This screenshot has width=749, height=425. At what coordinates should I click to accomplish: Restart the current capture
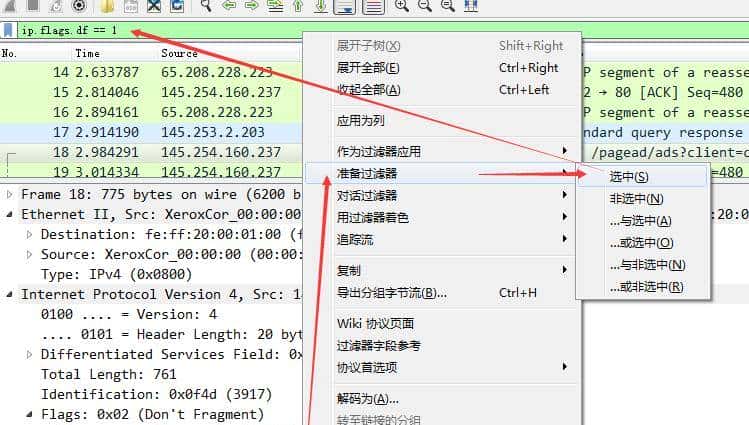pyautogui.click(x=56, y=5)
